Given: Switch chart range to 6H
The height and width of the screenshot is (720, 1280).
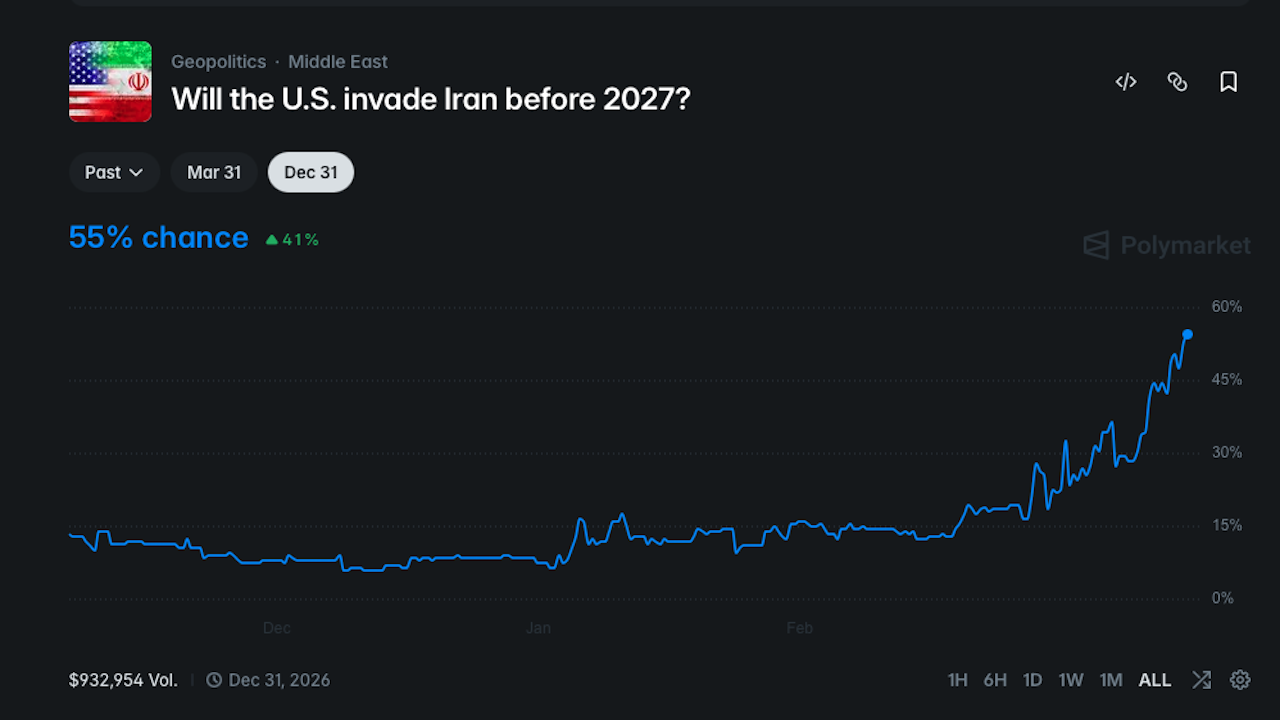Looking at the screenshot, I should [995, 680].
